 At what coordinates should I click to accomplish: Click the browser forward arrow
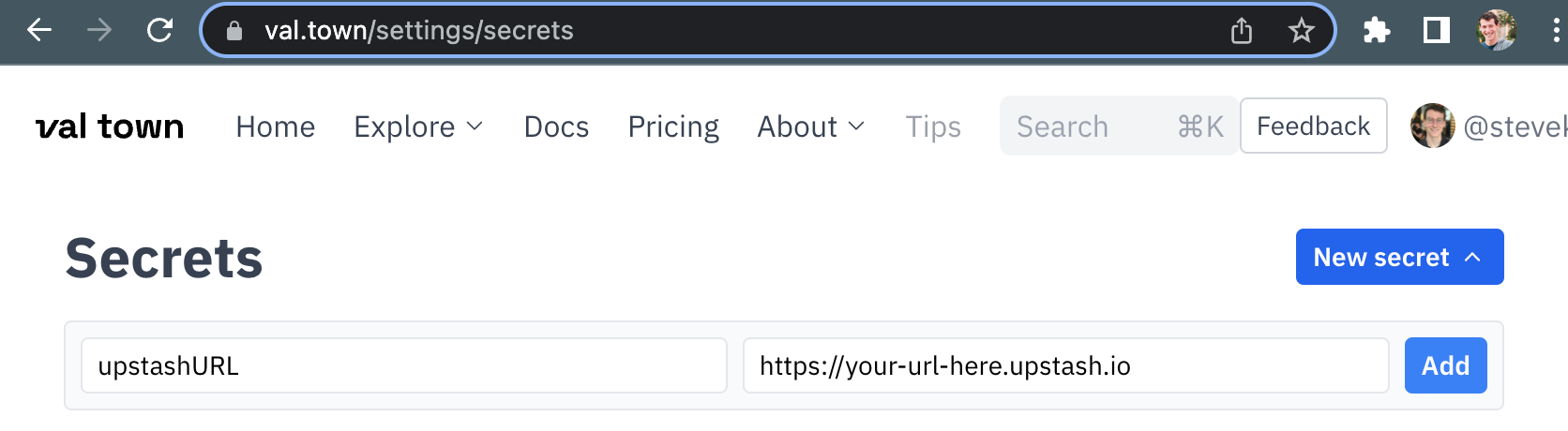(99, 31)
